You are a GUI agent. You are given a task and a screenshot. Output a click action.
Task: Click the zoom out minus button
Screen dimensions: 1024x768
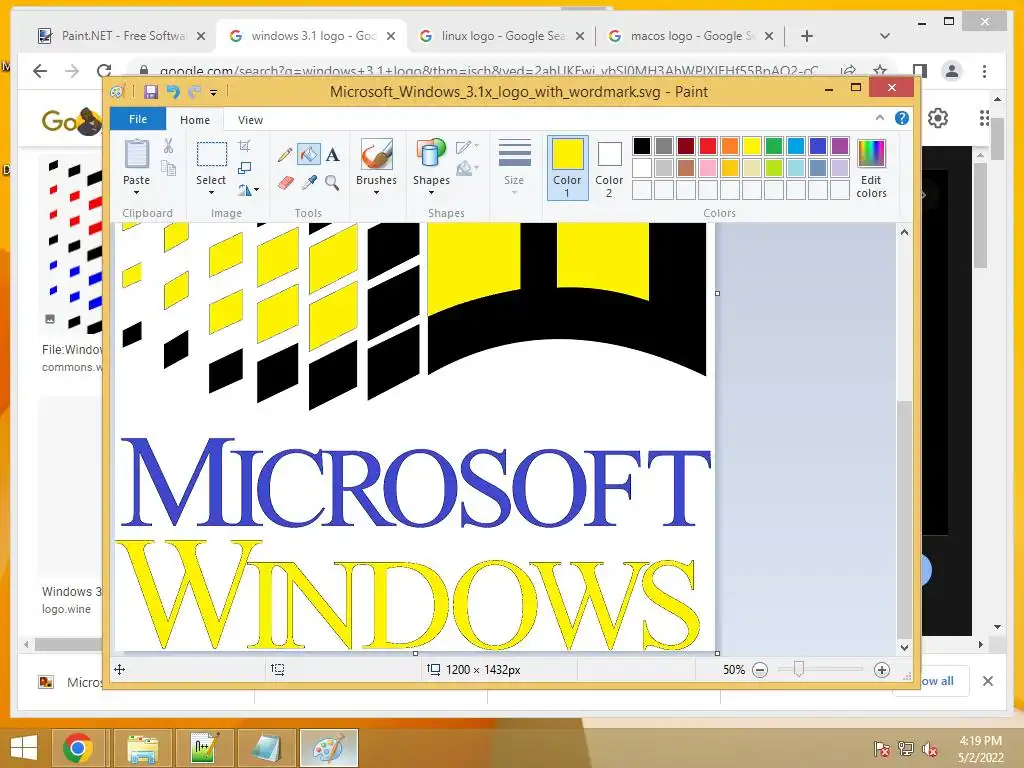(760, 670)
